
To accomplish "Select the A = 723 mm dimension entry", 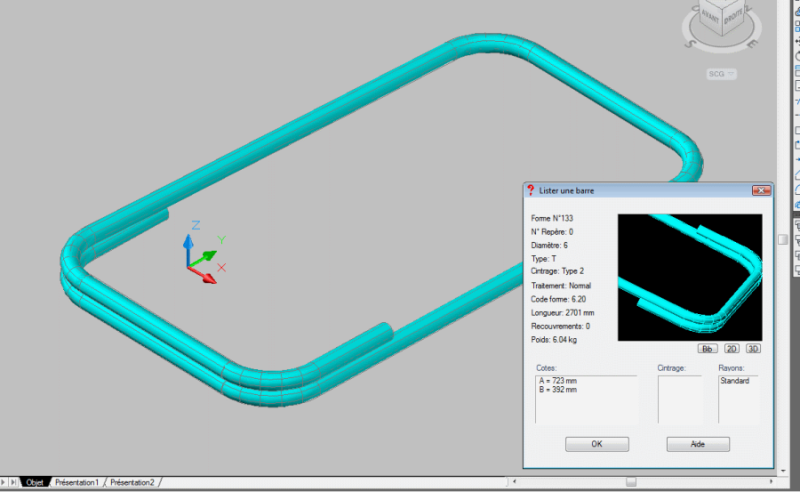I will coord(558,381).
